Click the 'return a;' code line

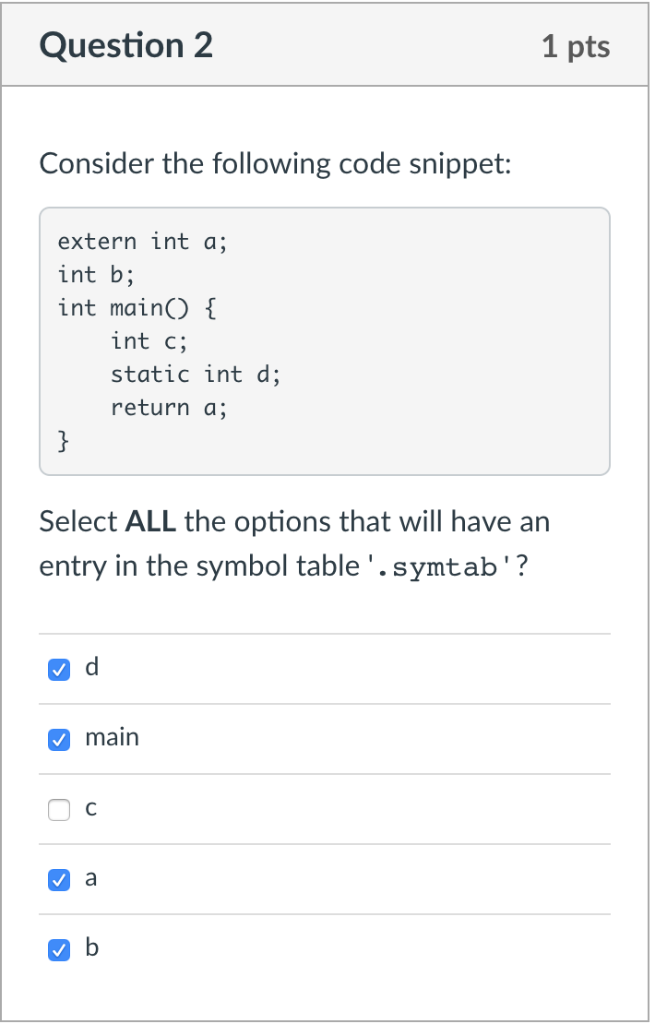[x=168, y=408]
